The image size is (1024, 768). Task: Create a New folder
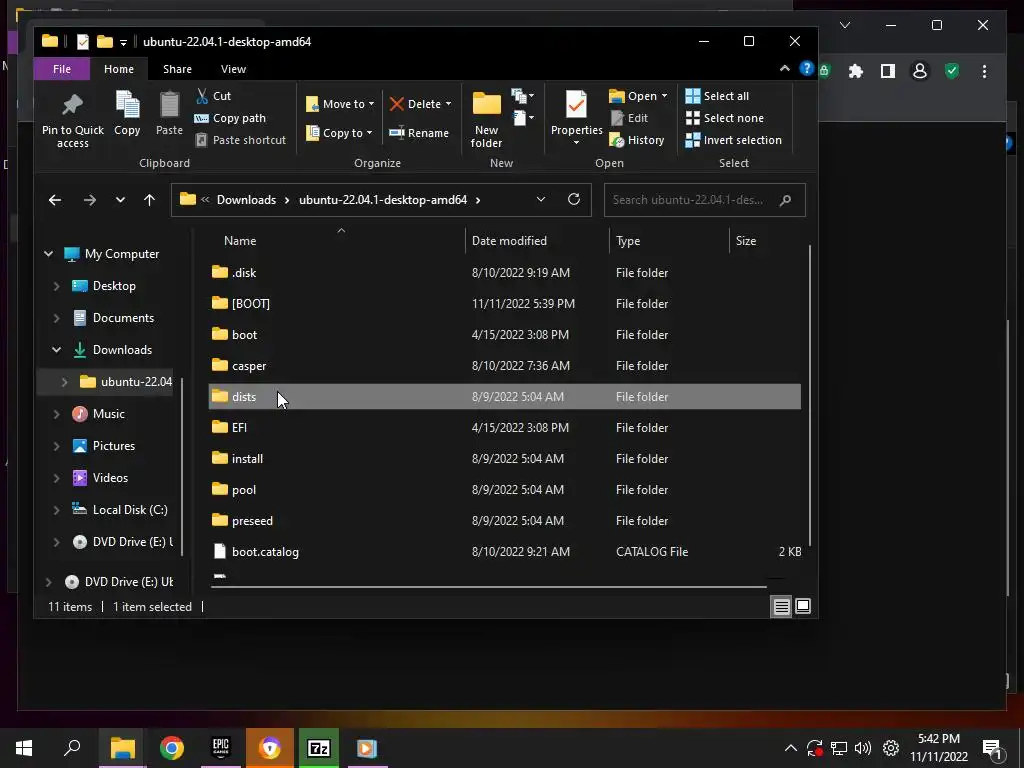pos(487,120)
